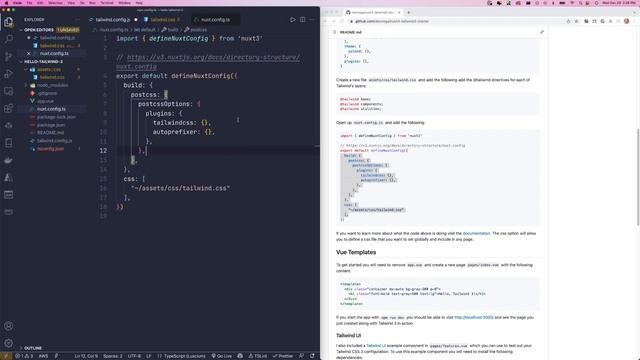Change the LF end of line sequence
This screenshot has height=360, width=640.
149,356
